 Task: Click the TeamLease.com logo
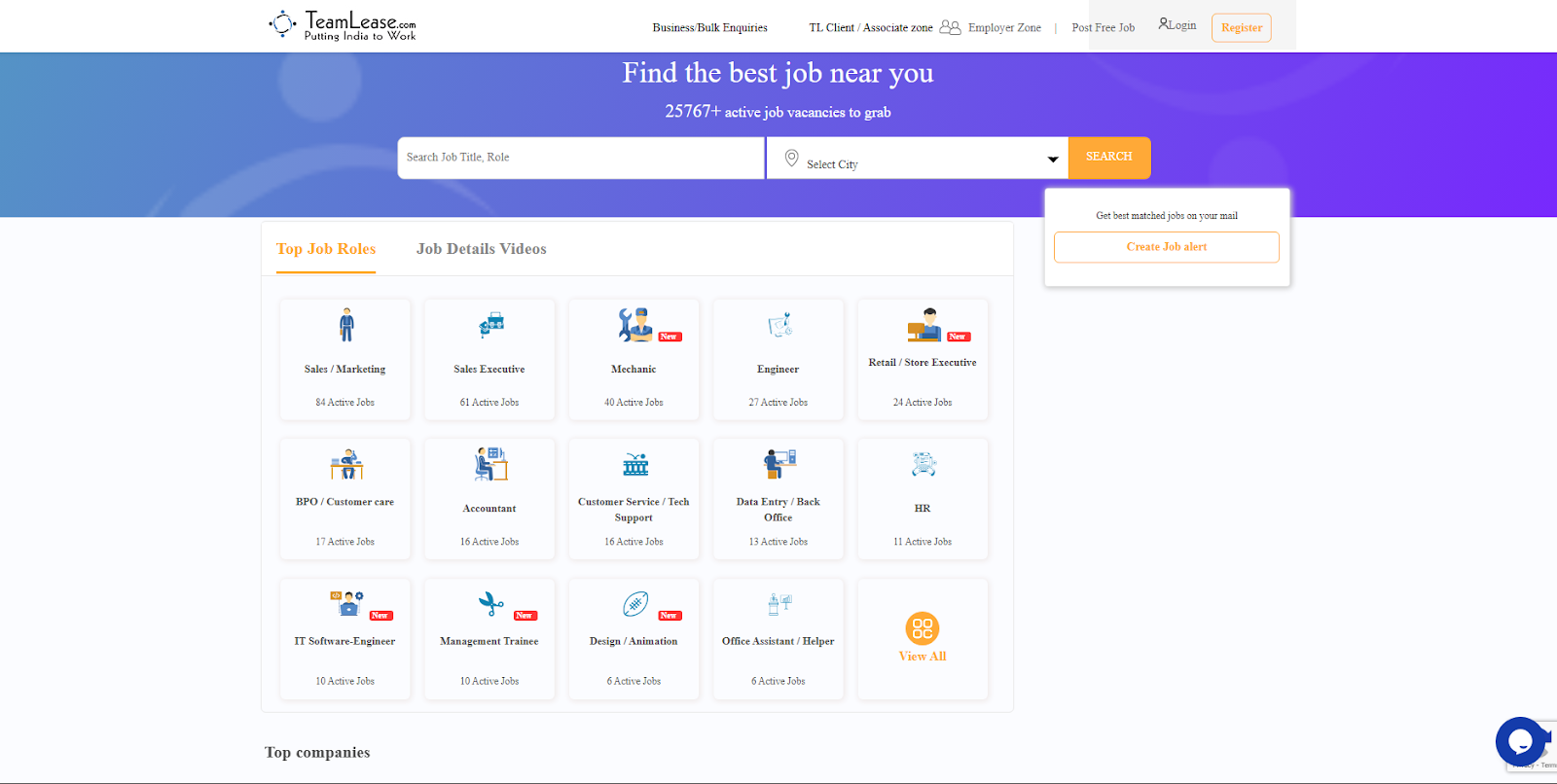coord(343,25)
